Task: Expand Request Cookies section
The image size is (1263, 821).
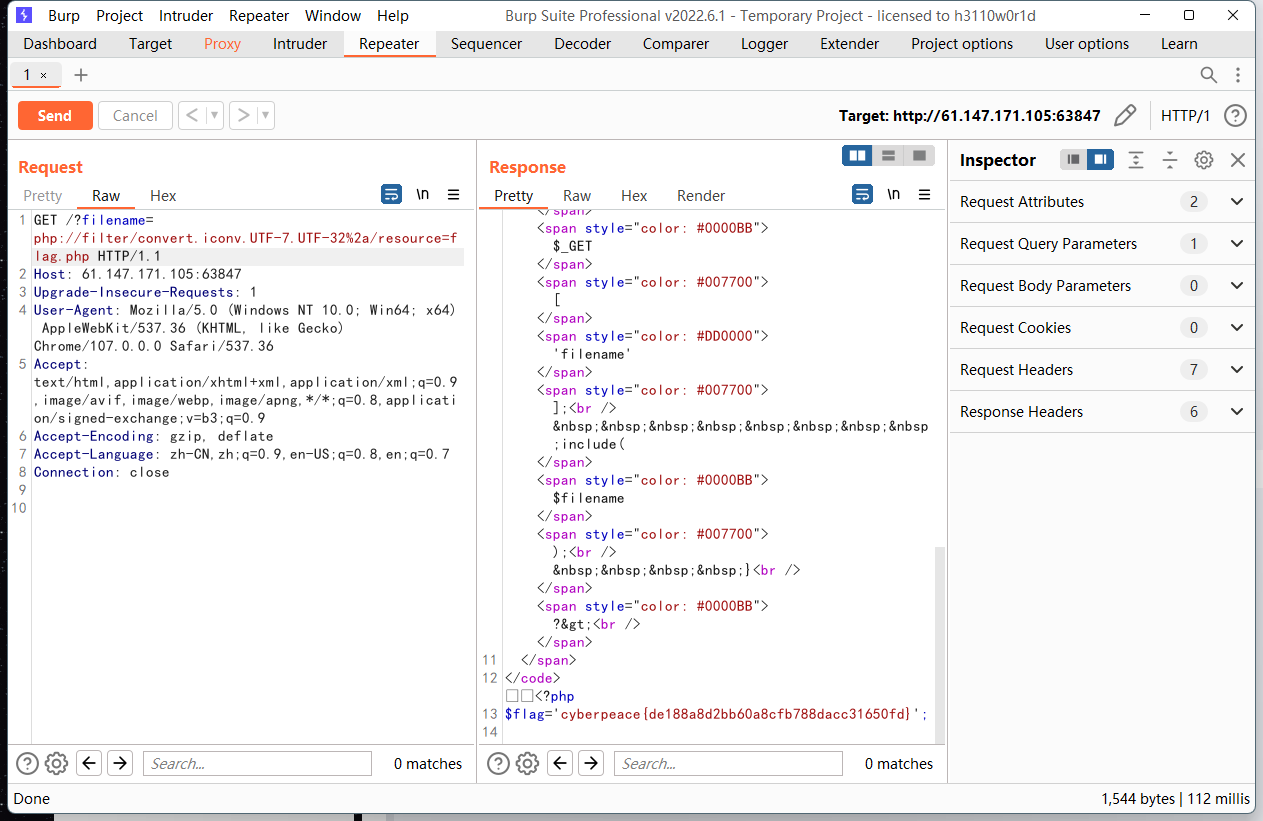Action: [1102, 328]
